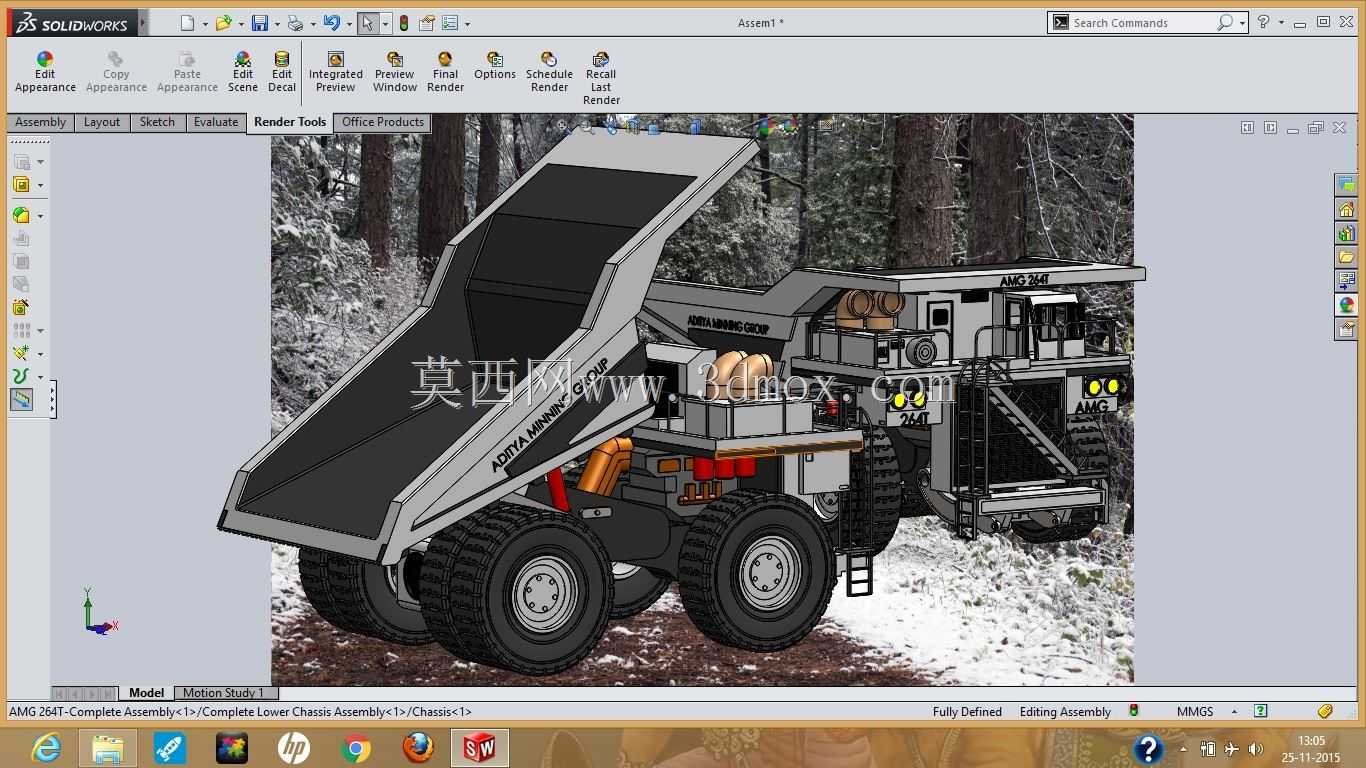Expand the Save dropdown arrow

[277, 24]
